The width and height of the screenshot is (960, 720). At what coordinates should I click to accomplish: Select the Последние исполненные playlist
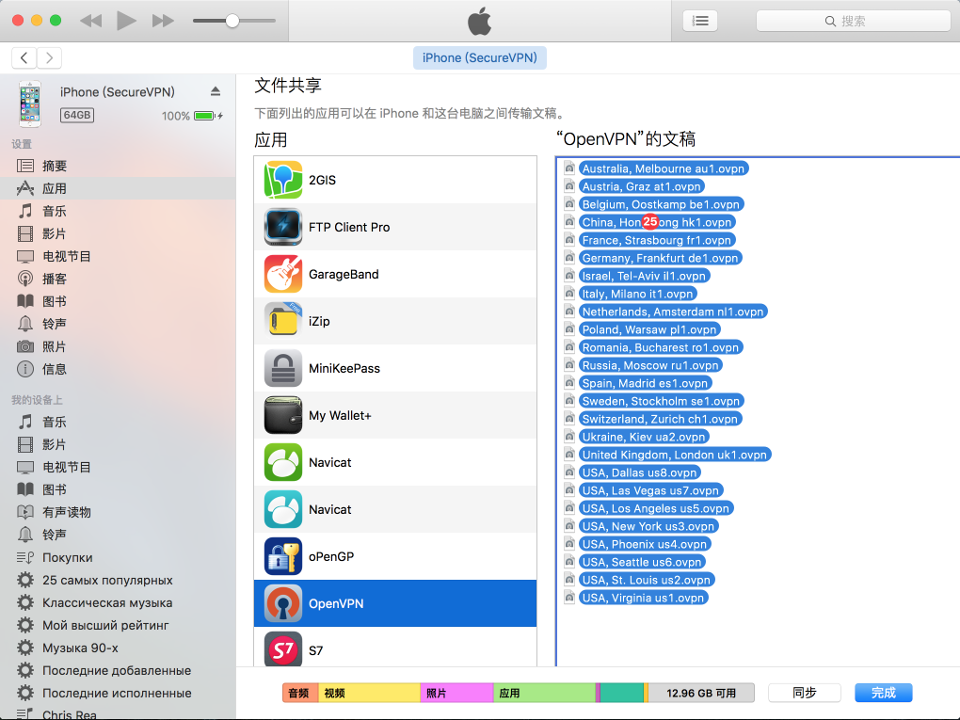tap(118, 693)
